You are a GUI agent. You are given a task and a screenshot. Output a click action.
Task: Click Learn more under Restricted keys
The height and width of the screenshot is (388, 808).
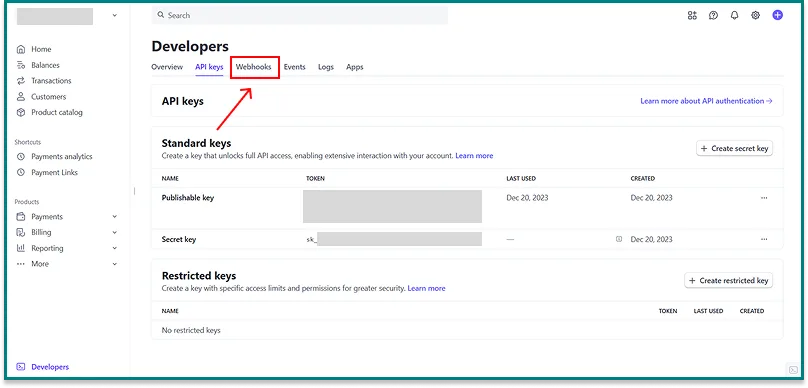tap(426, 289)
